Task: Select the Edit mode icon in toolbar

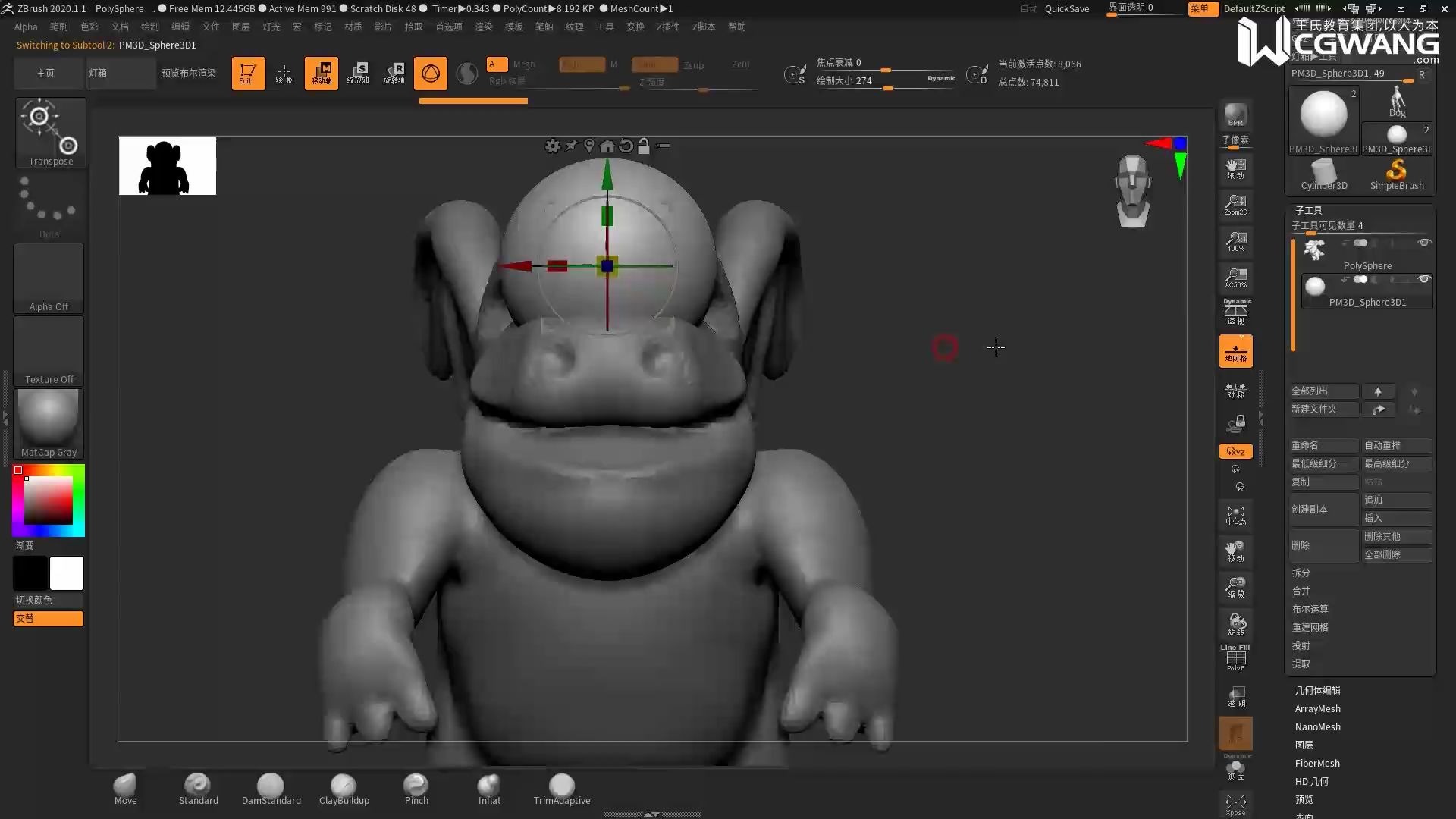Action: coord(248,73)
